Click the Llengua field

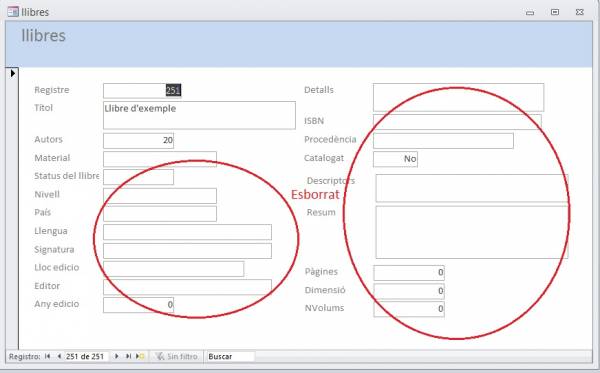188,232
